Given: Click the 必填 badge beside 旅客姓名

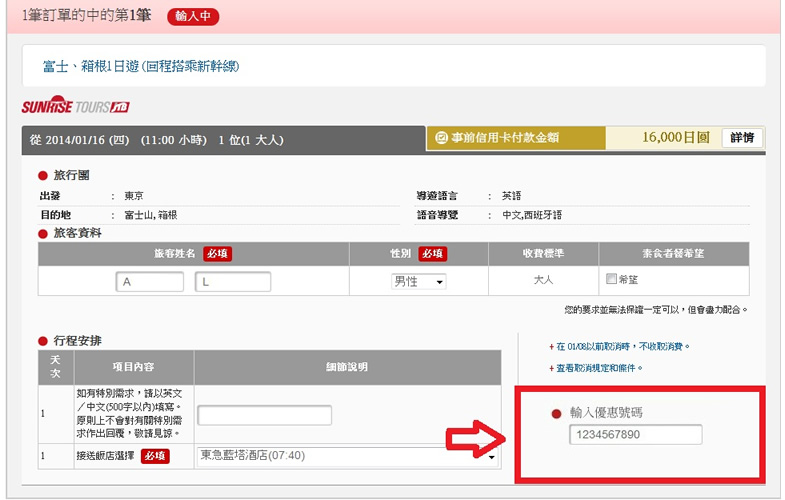Looking at the screenshot, I should point(217,254).
